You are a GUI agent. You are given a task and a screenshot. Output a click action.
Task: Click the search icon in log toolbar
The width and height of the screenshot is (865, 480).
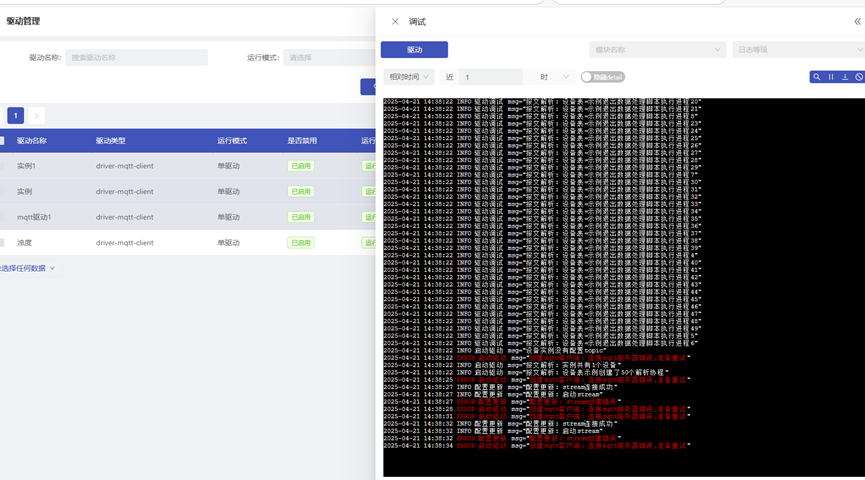[817, 77]
